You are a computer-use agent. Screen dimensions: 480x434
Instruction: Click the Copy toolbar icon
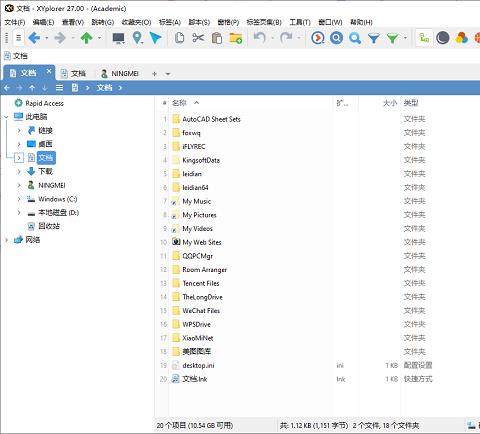(x=180, y=38)
